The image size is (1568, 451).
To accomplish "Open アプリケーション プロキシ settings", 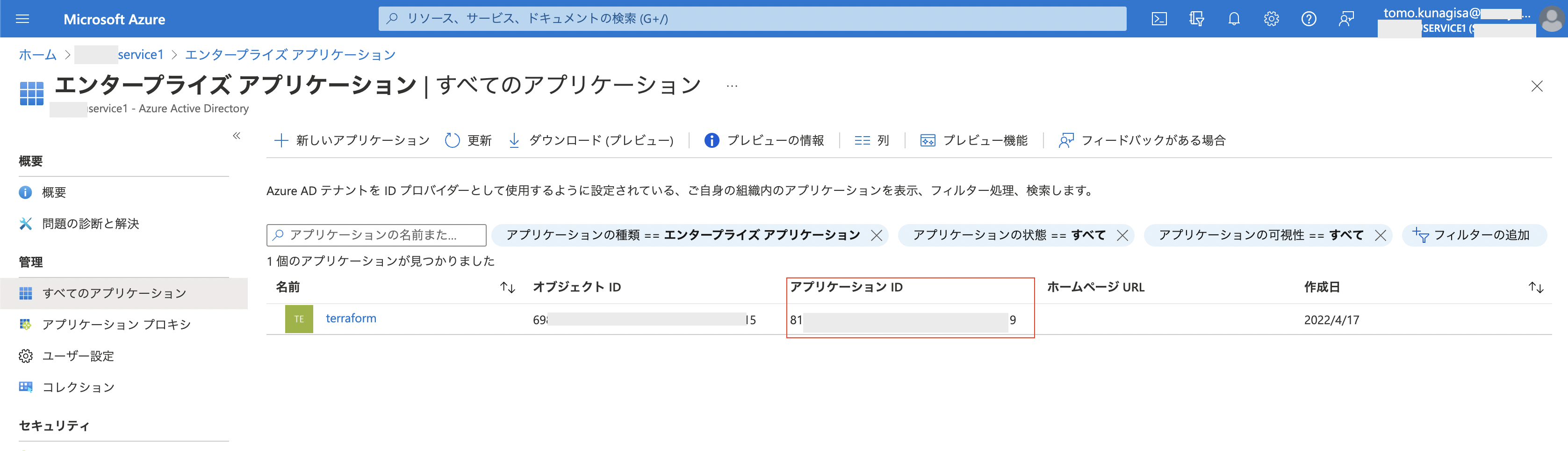I will coord(116,324).
